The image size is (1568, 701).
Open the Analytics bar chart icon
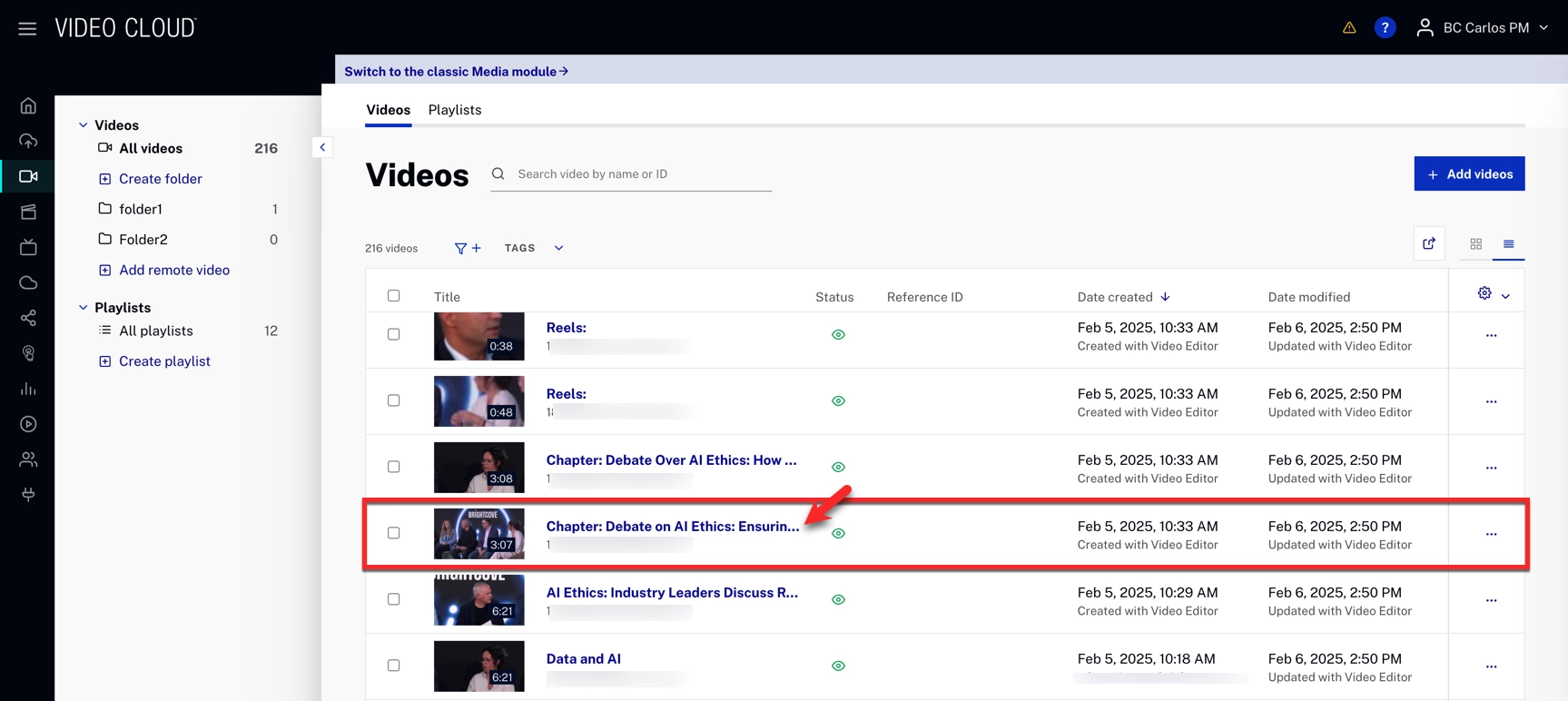(x=28, y=389)
